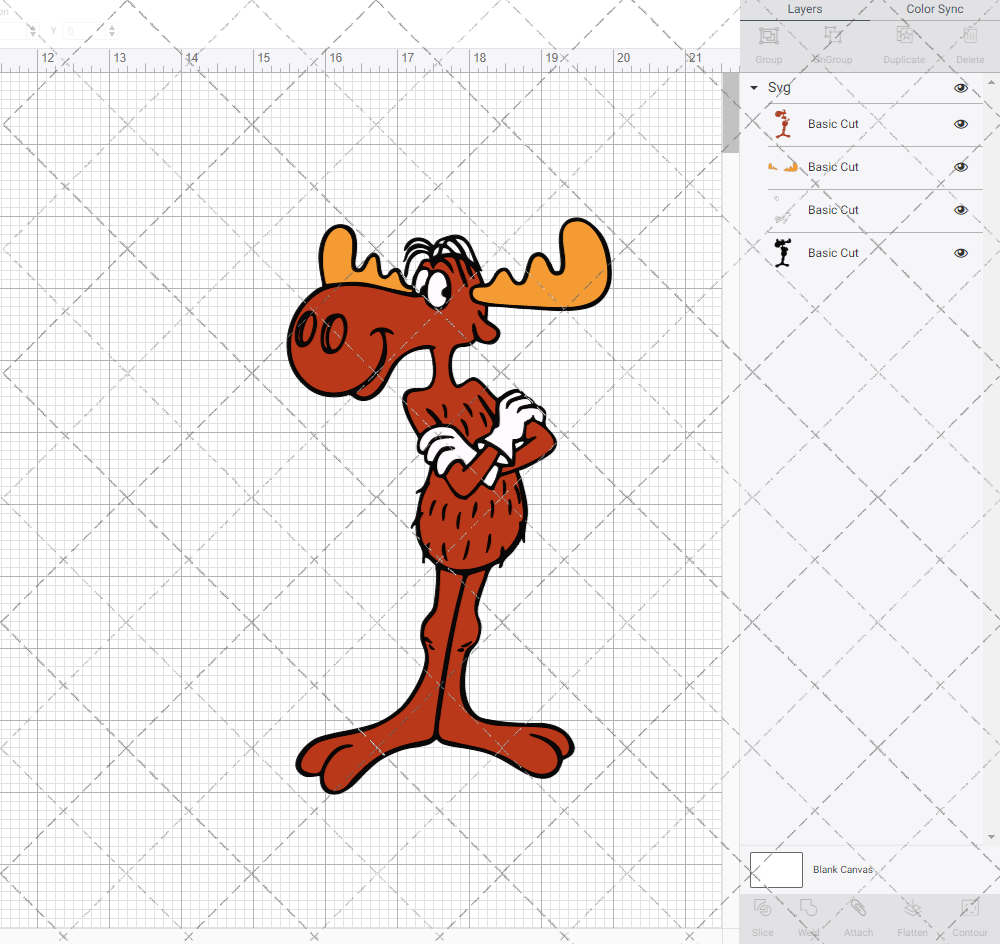Switch to the Color Sync tab
Screen dimensions: 1000x944
click(x=934, y=10)
